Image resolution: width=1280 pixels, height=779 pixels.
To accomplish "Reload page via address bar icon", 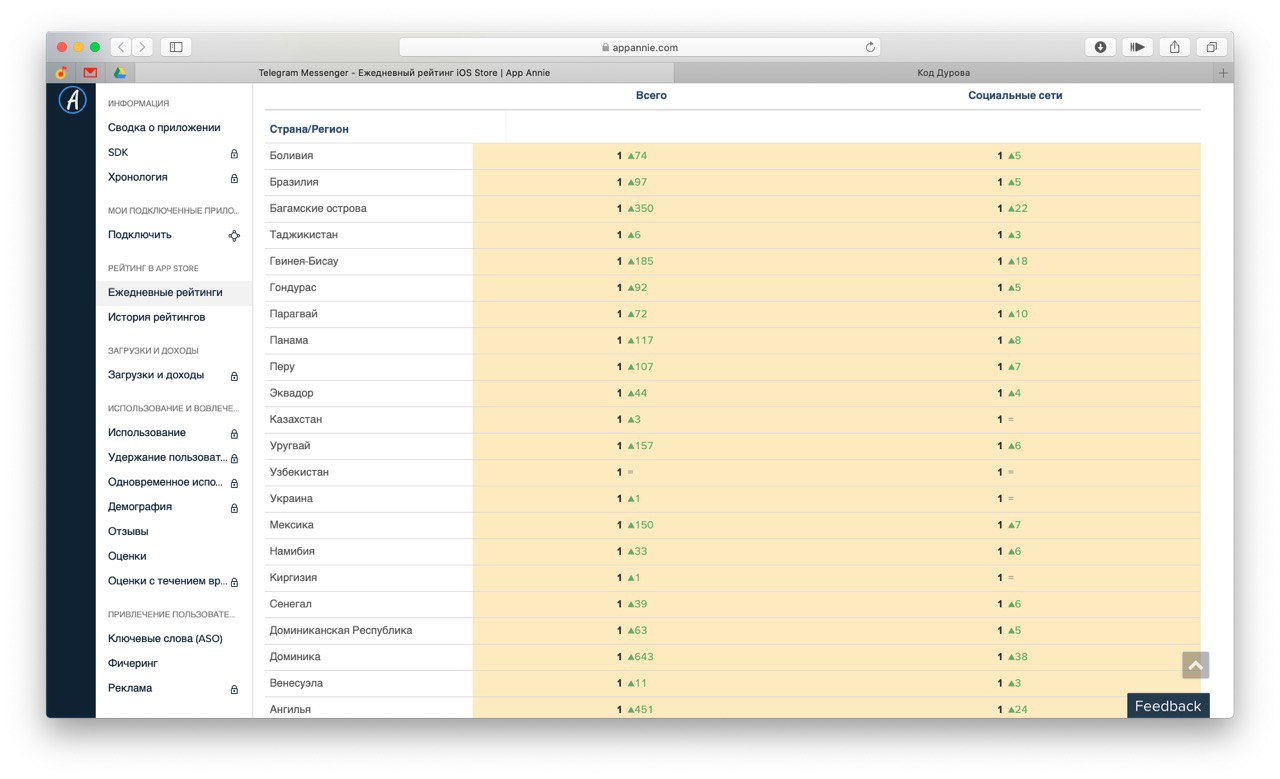I will [870, 47].
